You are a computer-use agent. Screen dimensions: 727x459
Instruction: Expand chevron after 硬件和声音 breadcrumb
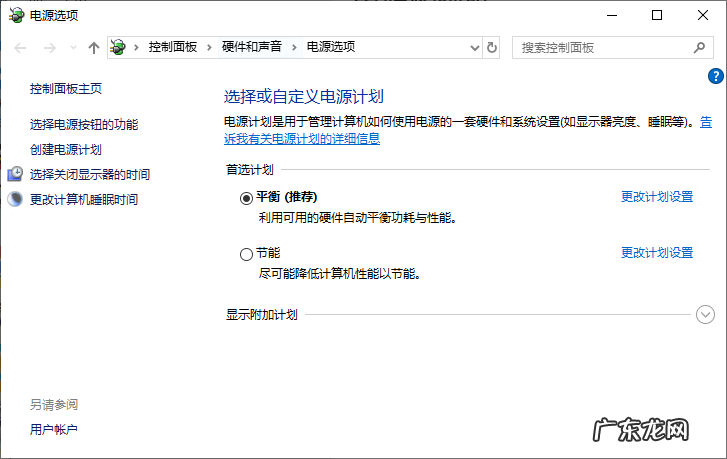point(294,47)
